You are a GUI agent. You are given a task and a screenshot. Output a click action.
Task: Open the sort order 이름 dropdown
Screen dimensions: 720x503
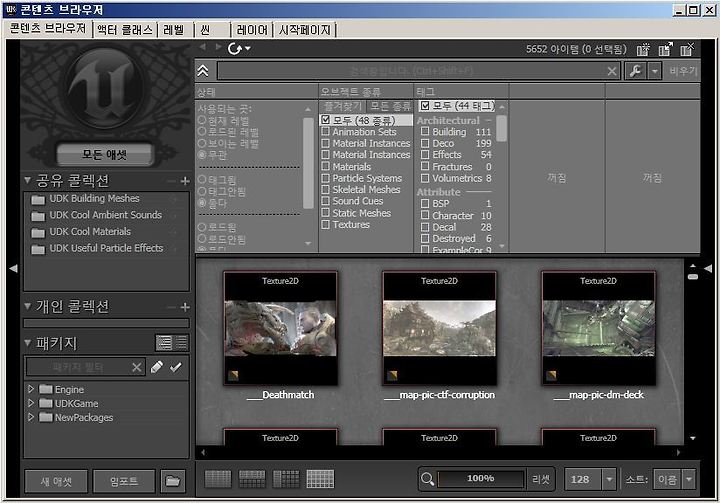689,480
